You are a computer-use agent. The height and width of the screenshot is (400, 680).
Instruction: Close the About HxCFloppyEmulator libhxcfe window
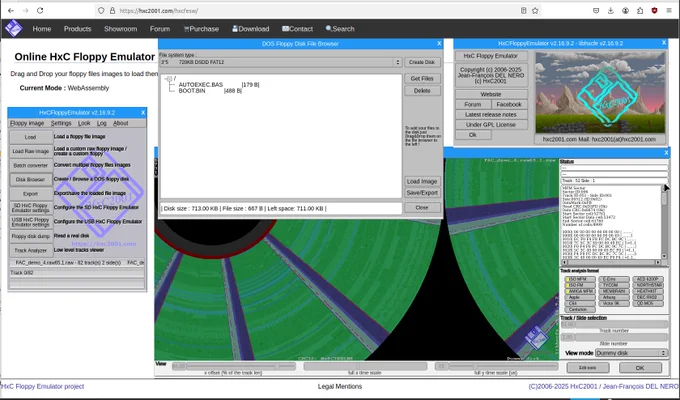[664, 43]
